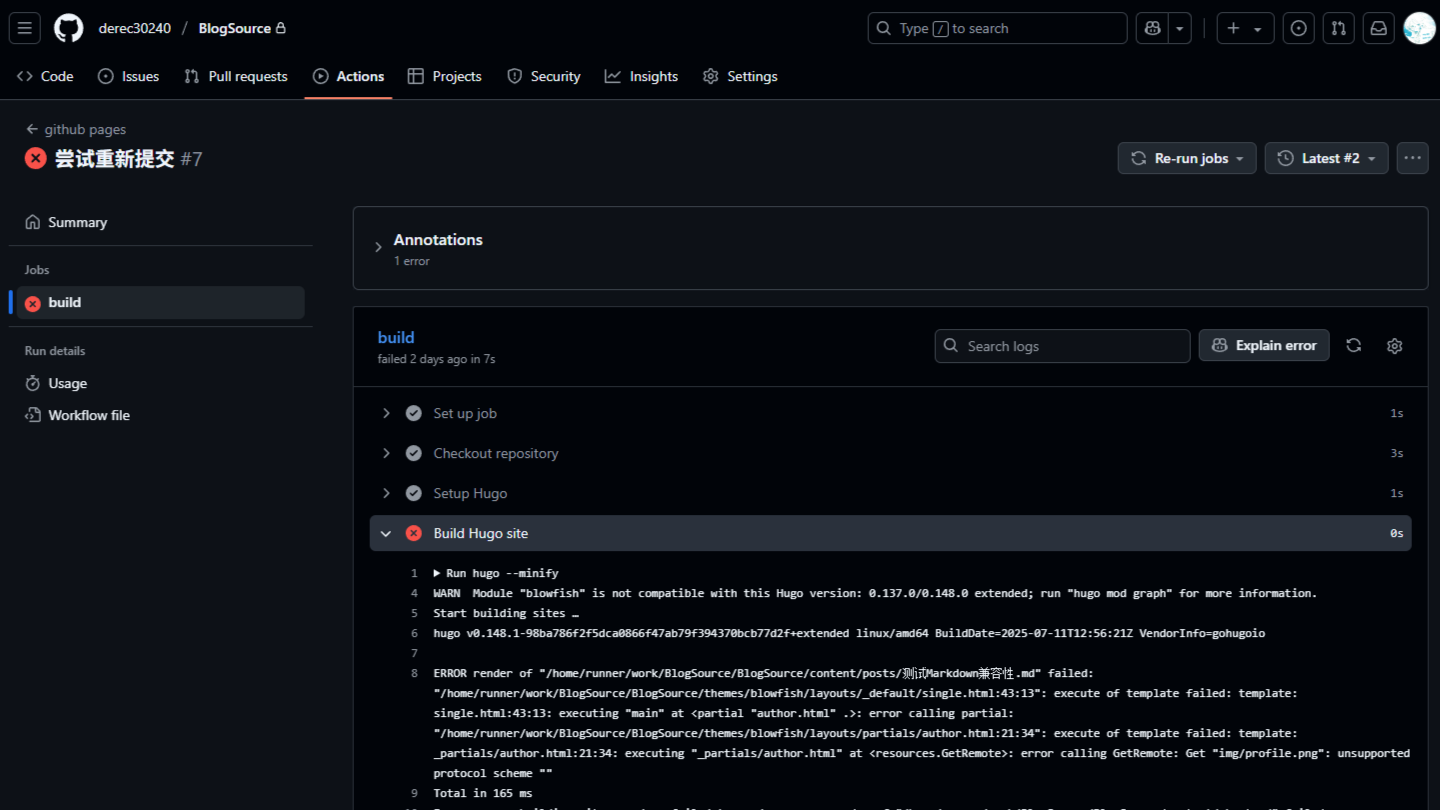
Task: Click log line number 4
Action: coord(414,593)
